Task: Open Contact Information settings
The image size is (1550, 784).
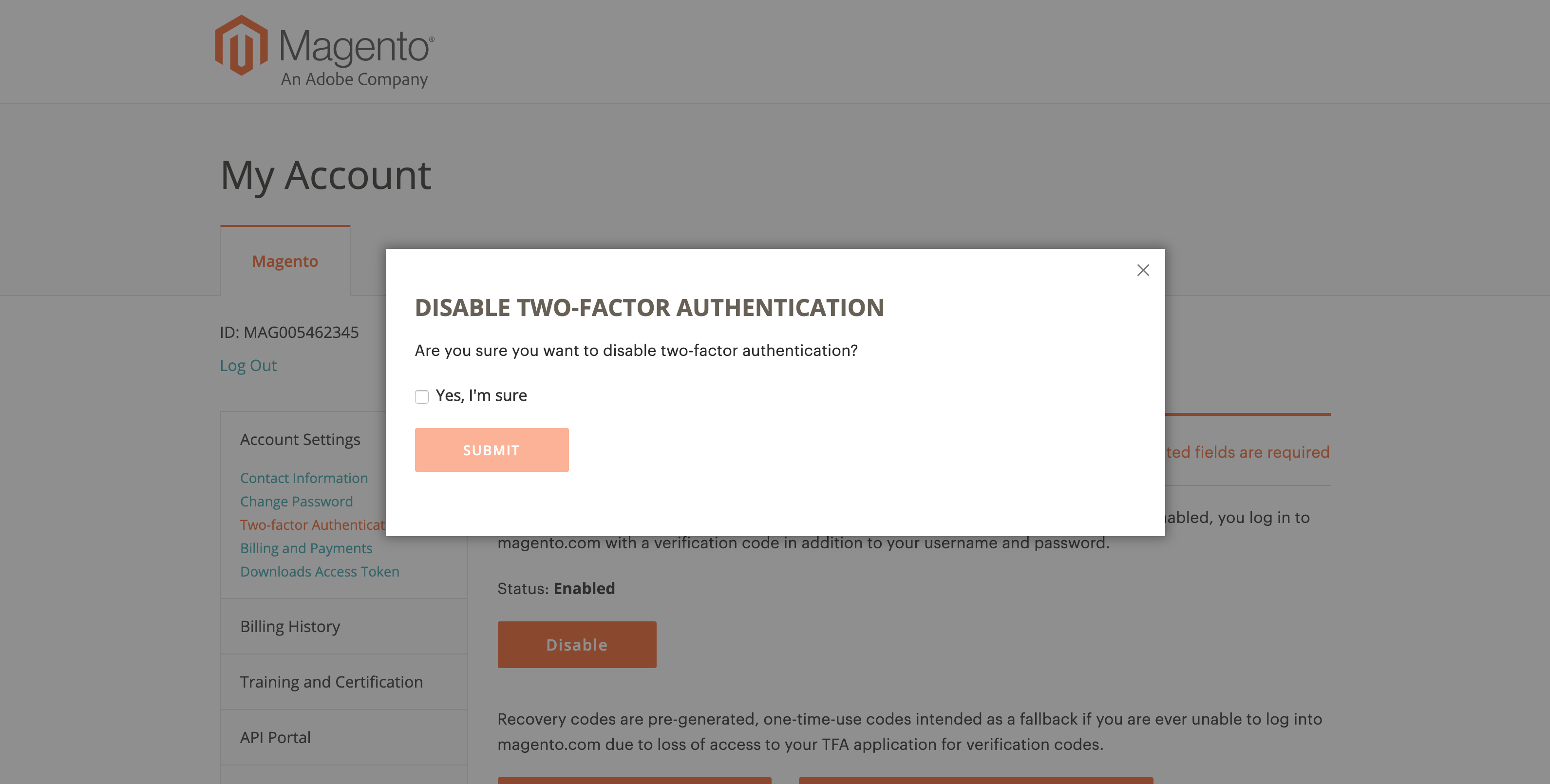Action: pyautogui.click(x=304, y=478)
